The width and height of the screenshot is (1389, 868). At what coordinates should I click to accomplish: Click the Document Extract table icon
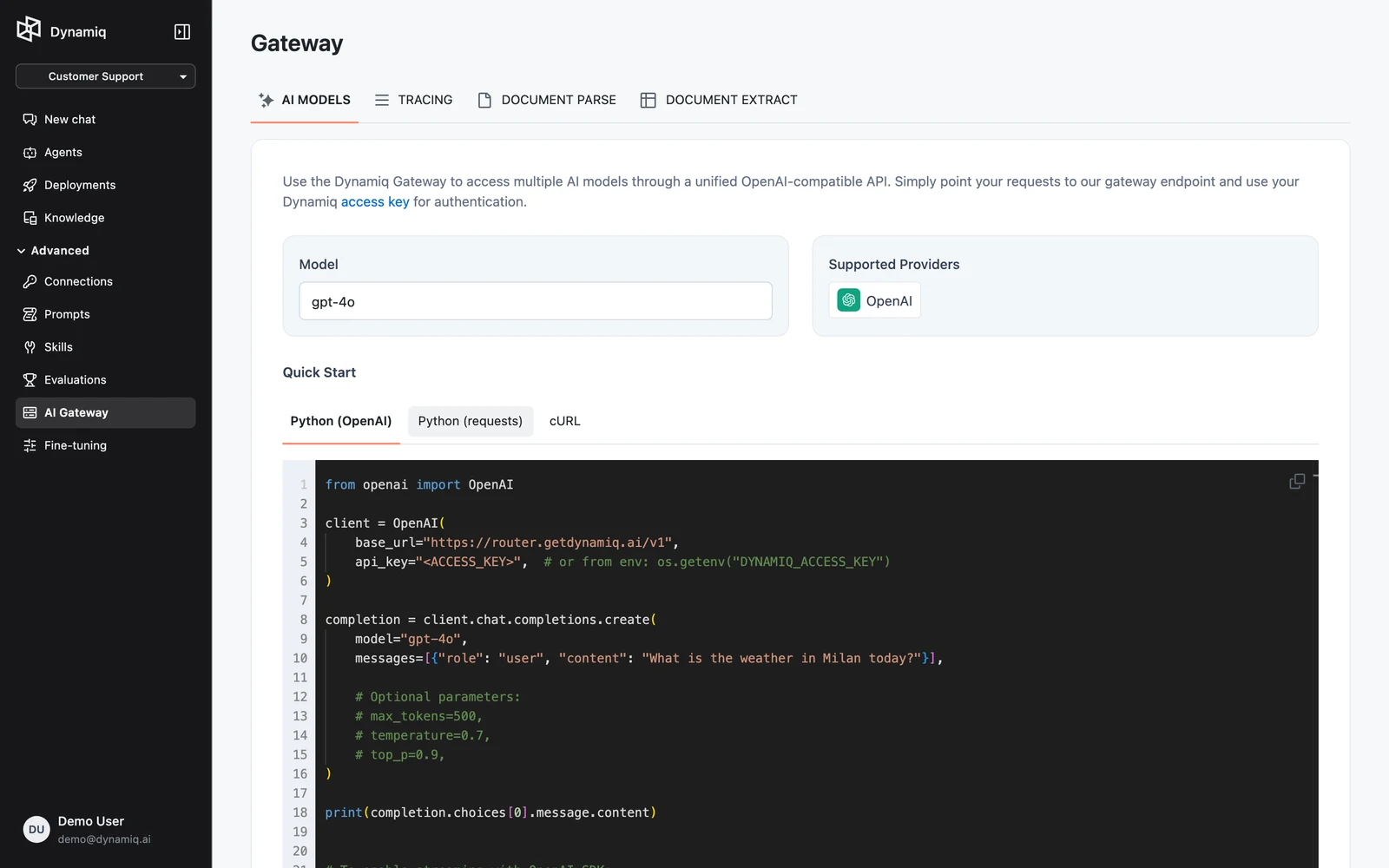click(648, 100)
